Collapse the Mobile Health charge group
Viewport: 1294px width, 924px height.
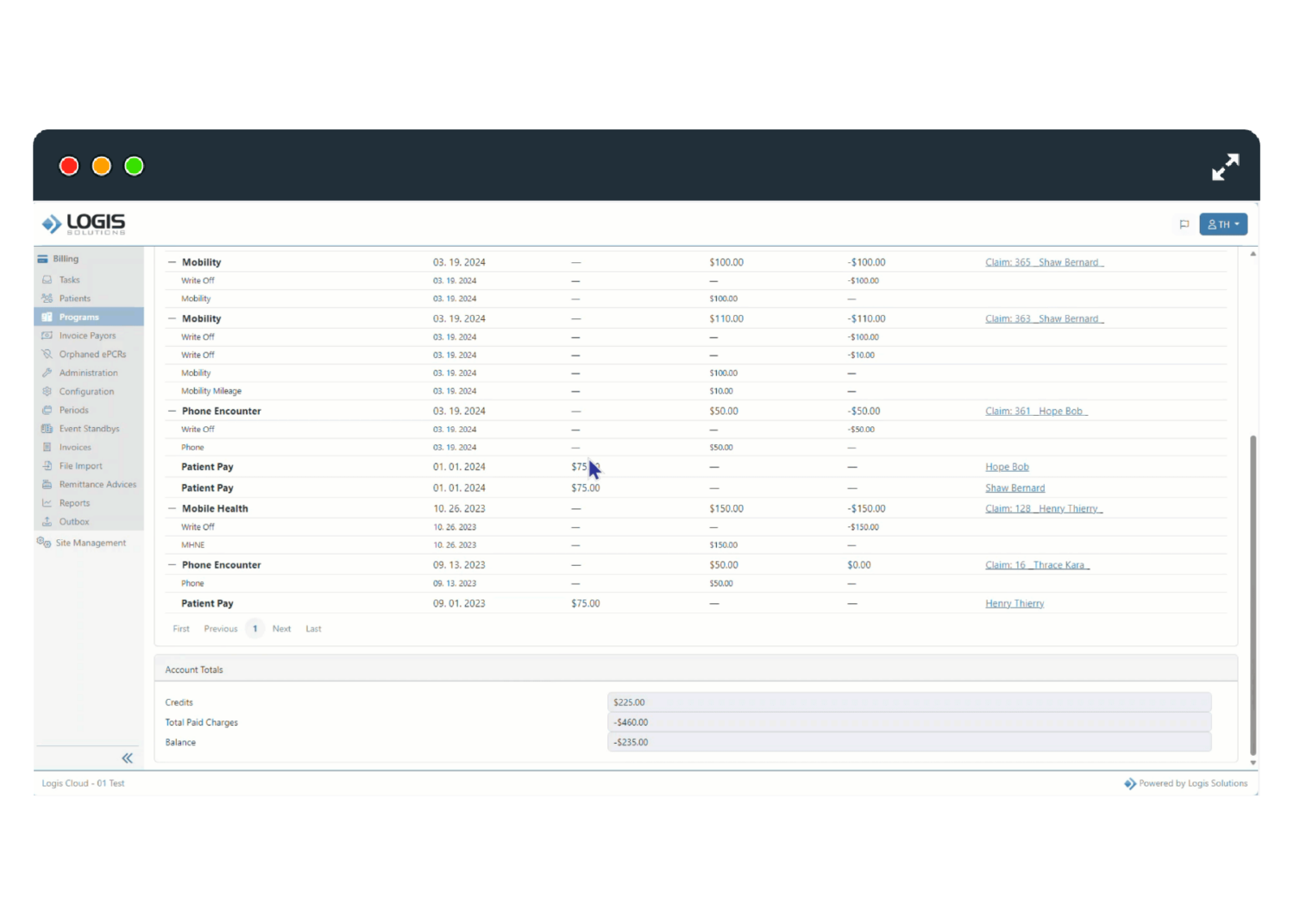171,508
